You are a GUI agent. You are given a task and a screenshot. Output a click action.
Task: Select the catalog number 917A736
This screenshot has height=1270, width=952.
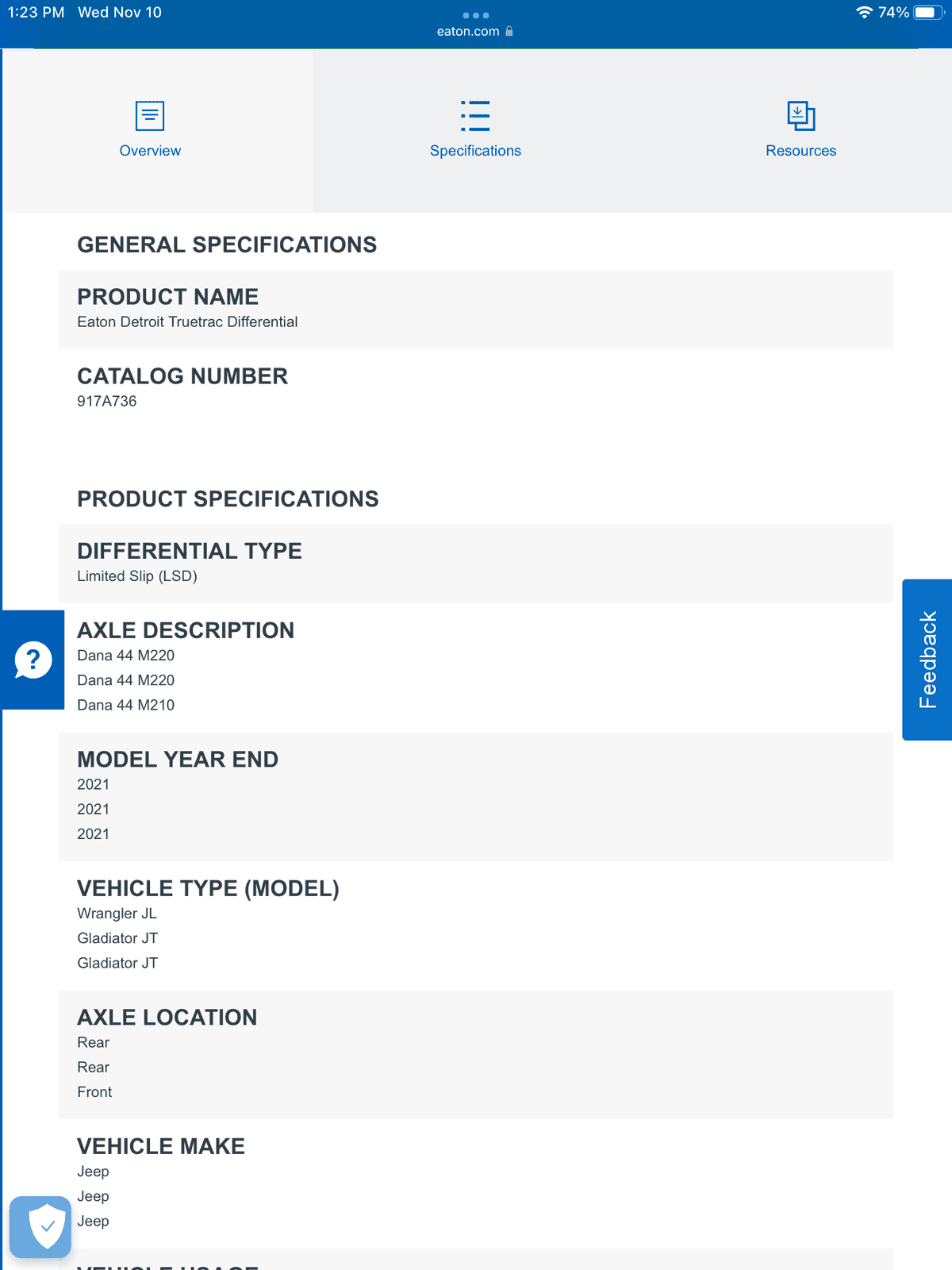[x=107, y=402]
